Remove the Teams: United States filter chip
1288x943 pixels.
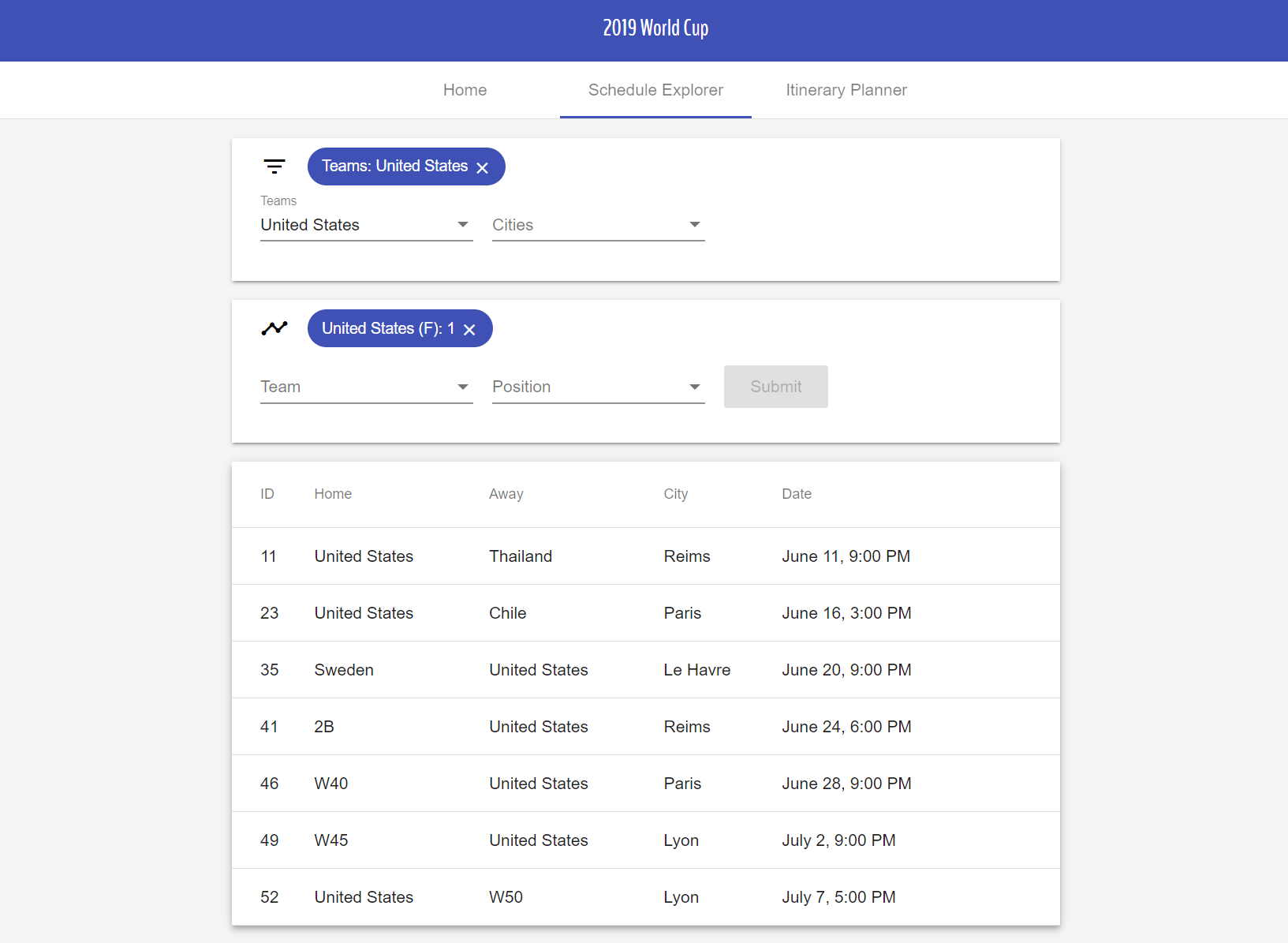click(483, 167)
